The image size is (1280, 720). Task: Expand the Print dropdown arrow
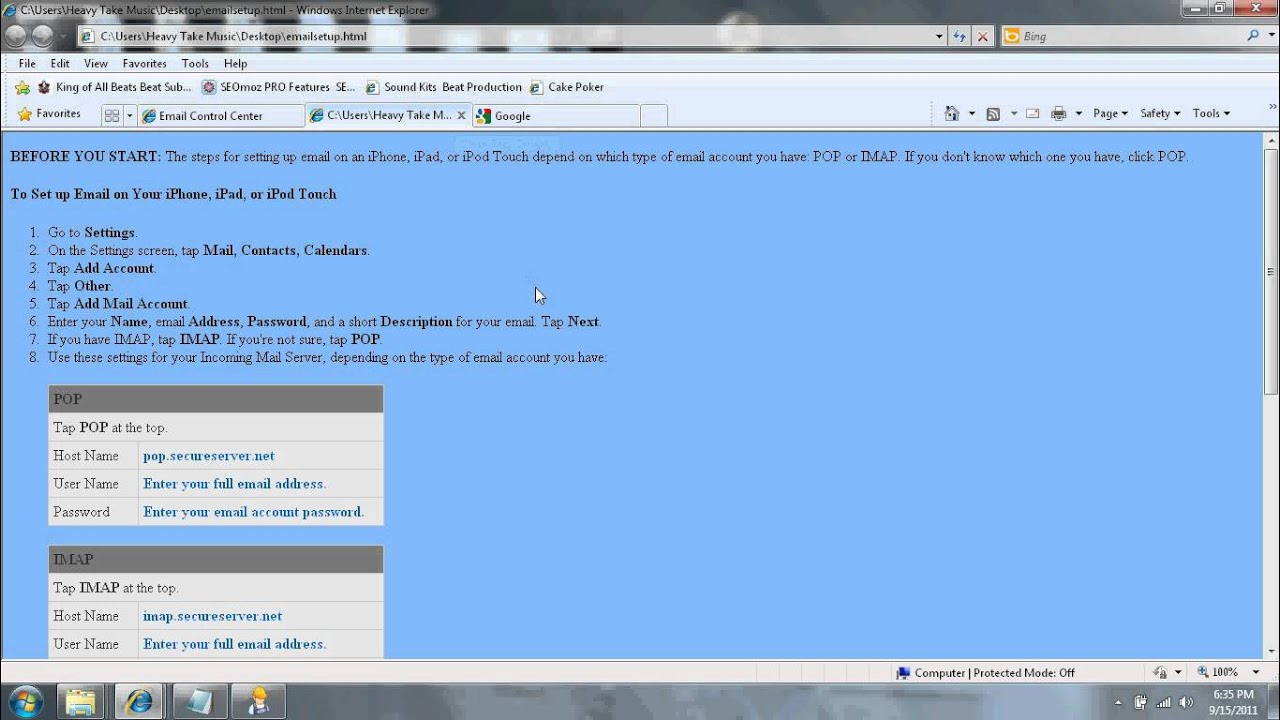[x=1078, y=114]
